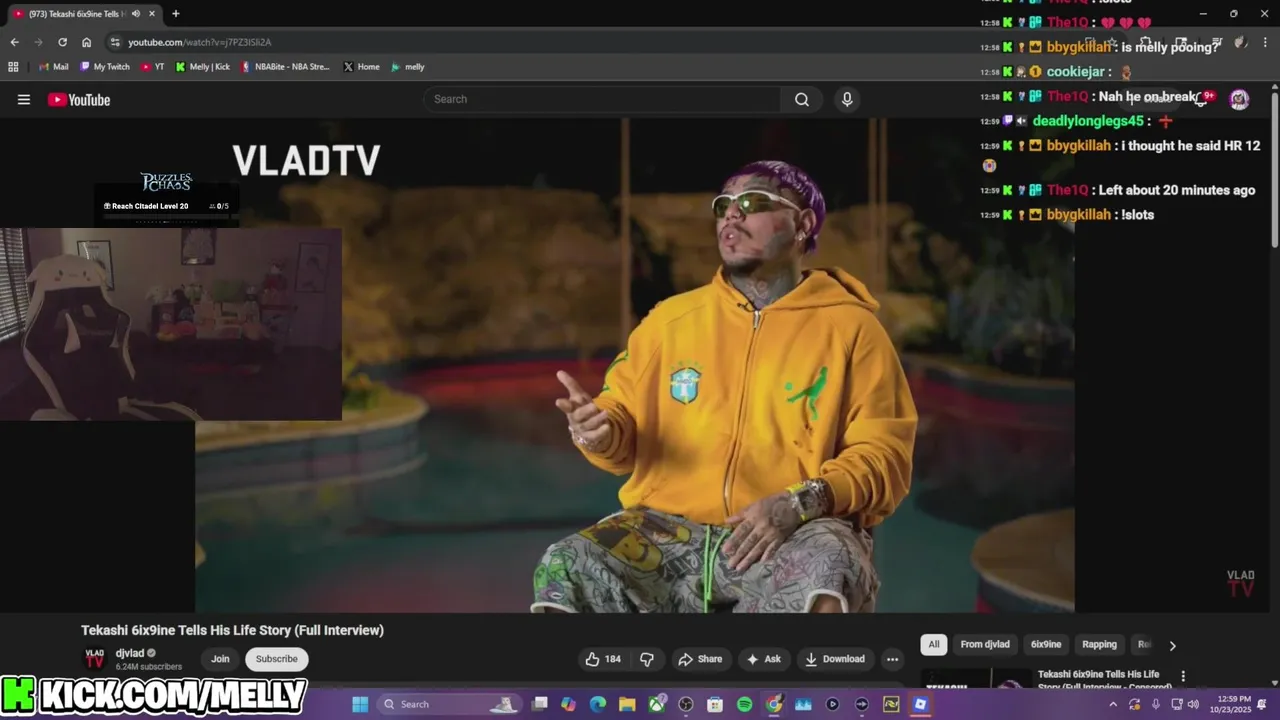Click the Ask button under the video
This screenshot has height=720, width=1280.
tap(763, 659)
